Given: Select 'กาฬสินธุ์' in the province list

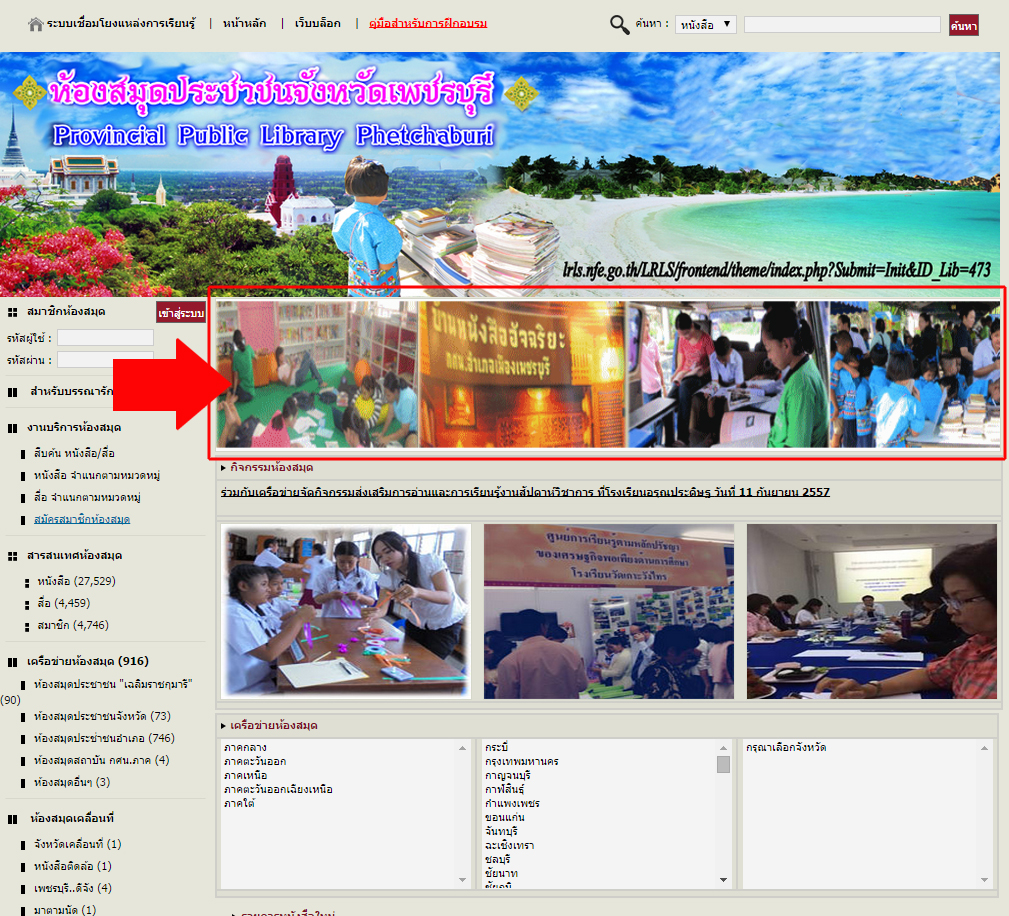Looking at the screenshot, I should click(x=505, y=790).
